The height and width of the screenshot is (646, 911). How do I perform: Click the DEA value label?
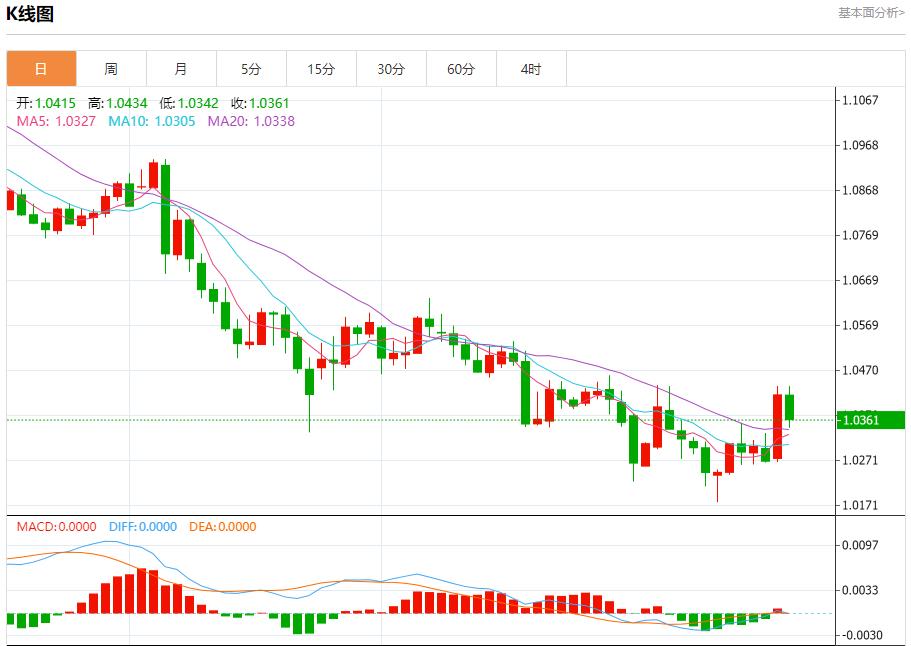(x=221, y=527)
